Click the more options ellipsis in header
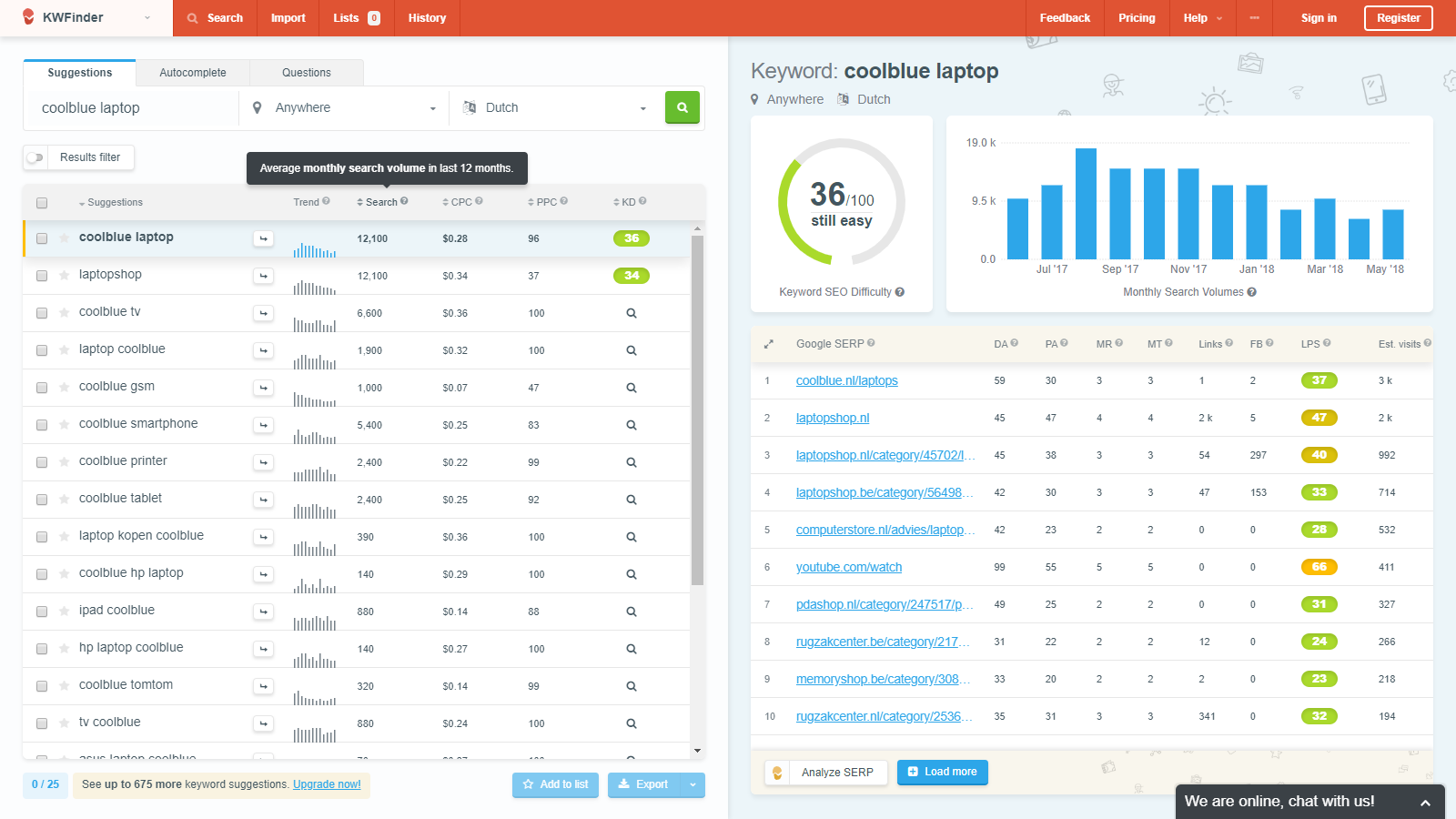The width and height of the screenshot is (1456, 819). pyautogui.click(x=1255, y=18)
